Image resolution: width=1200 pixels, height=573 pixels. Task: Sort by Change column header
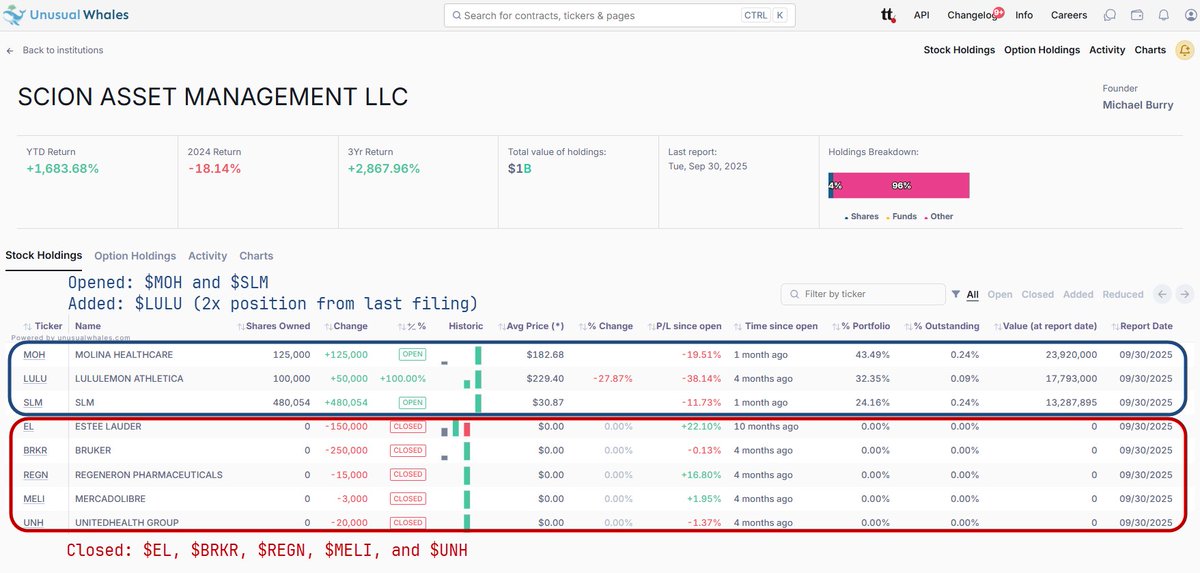pos(346,326)
